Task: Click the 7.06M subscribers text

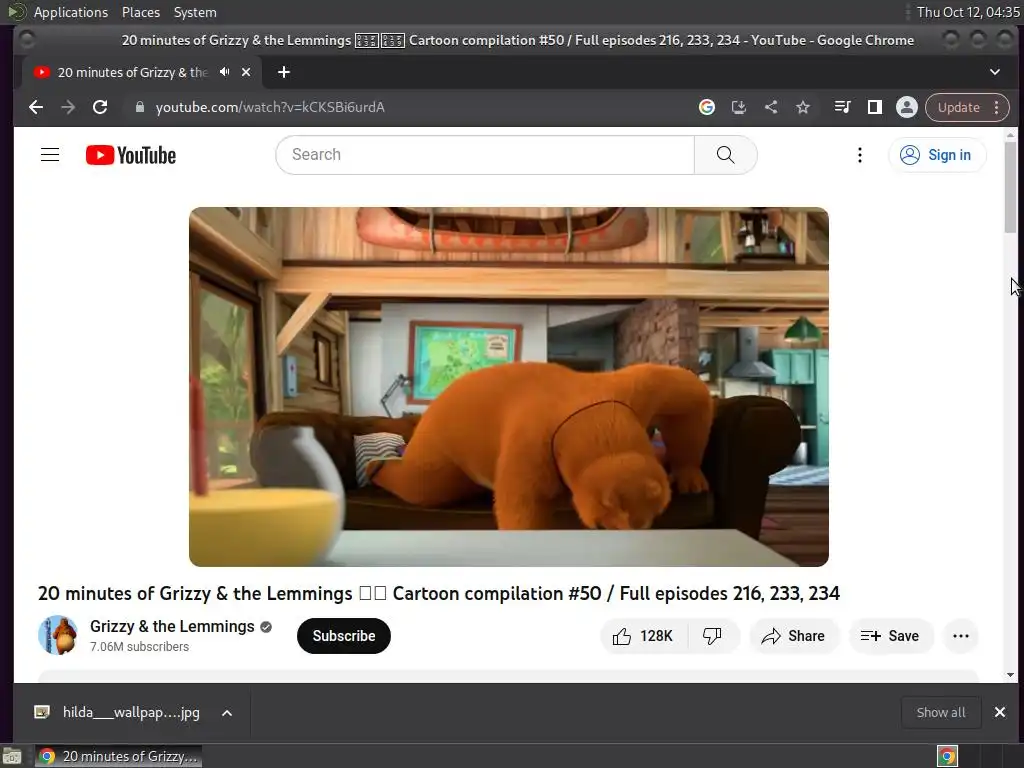Action: pos(139,647)
